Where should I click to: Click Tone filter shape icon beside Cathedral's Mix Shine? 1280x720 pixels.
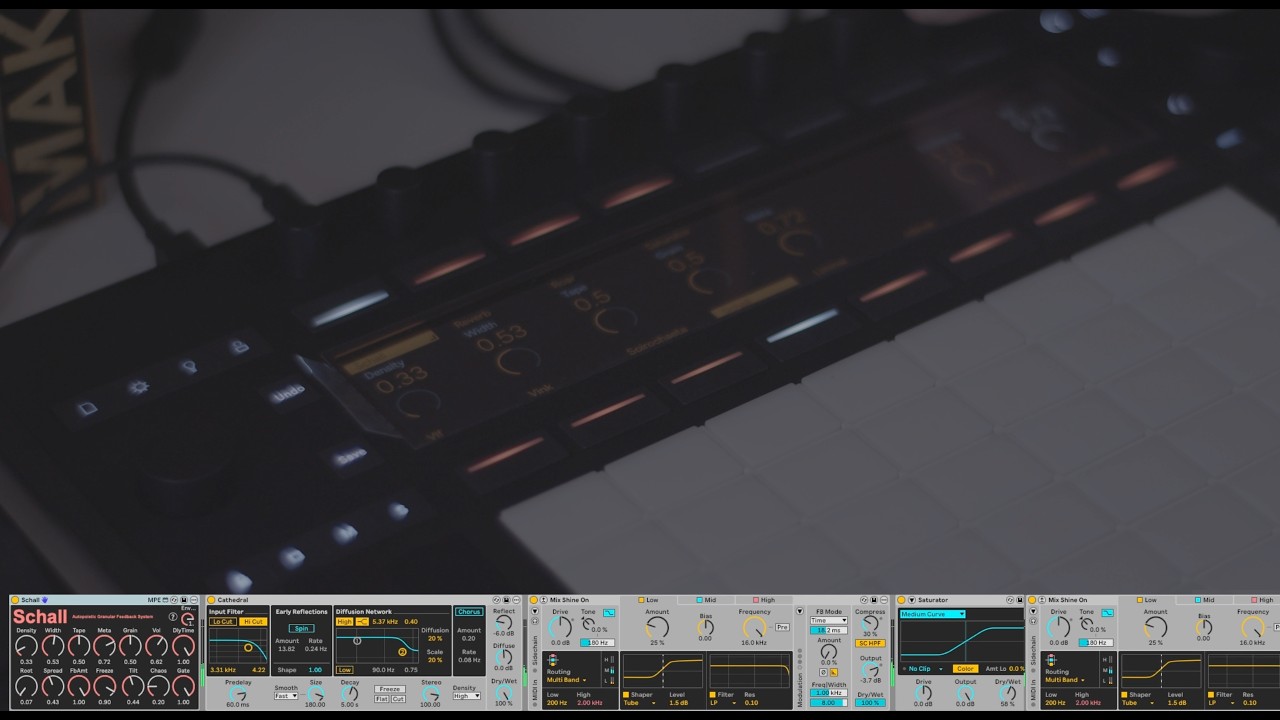tap(609, 613)
